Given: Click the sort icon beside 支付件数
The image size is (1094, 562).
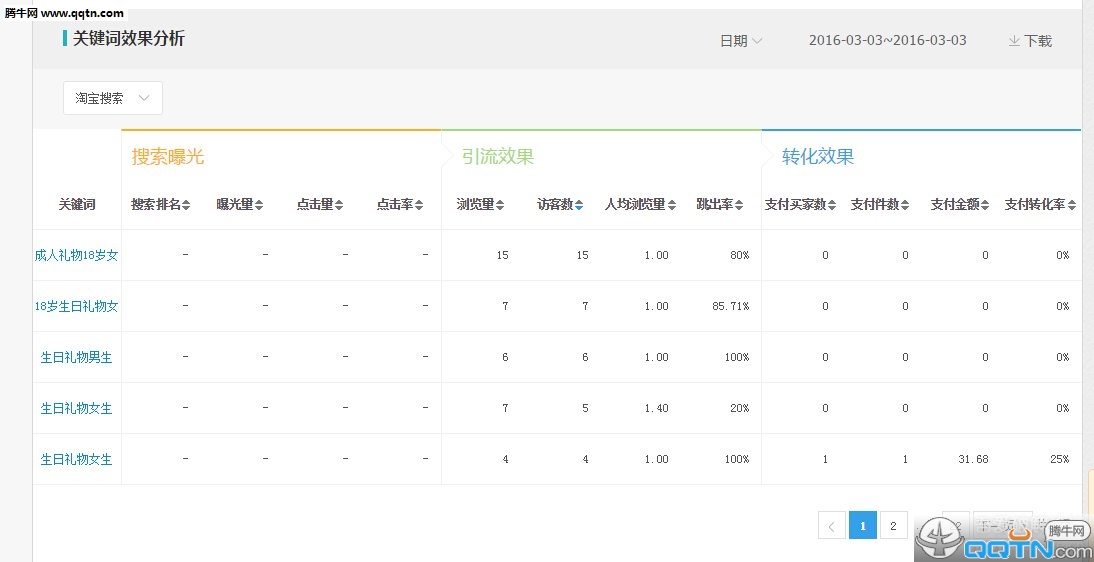Looking at the screenshot, I should point(905,205).
